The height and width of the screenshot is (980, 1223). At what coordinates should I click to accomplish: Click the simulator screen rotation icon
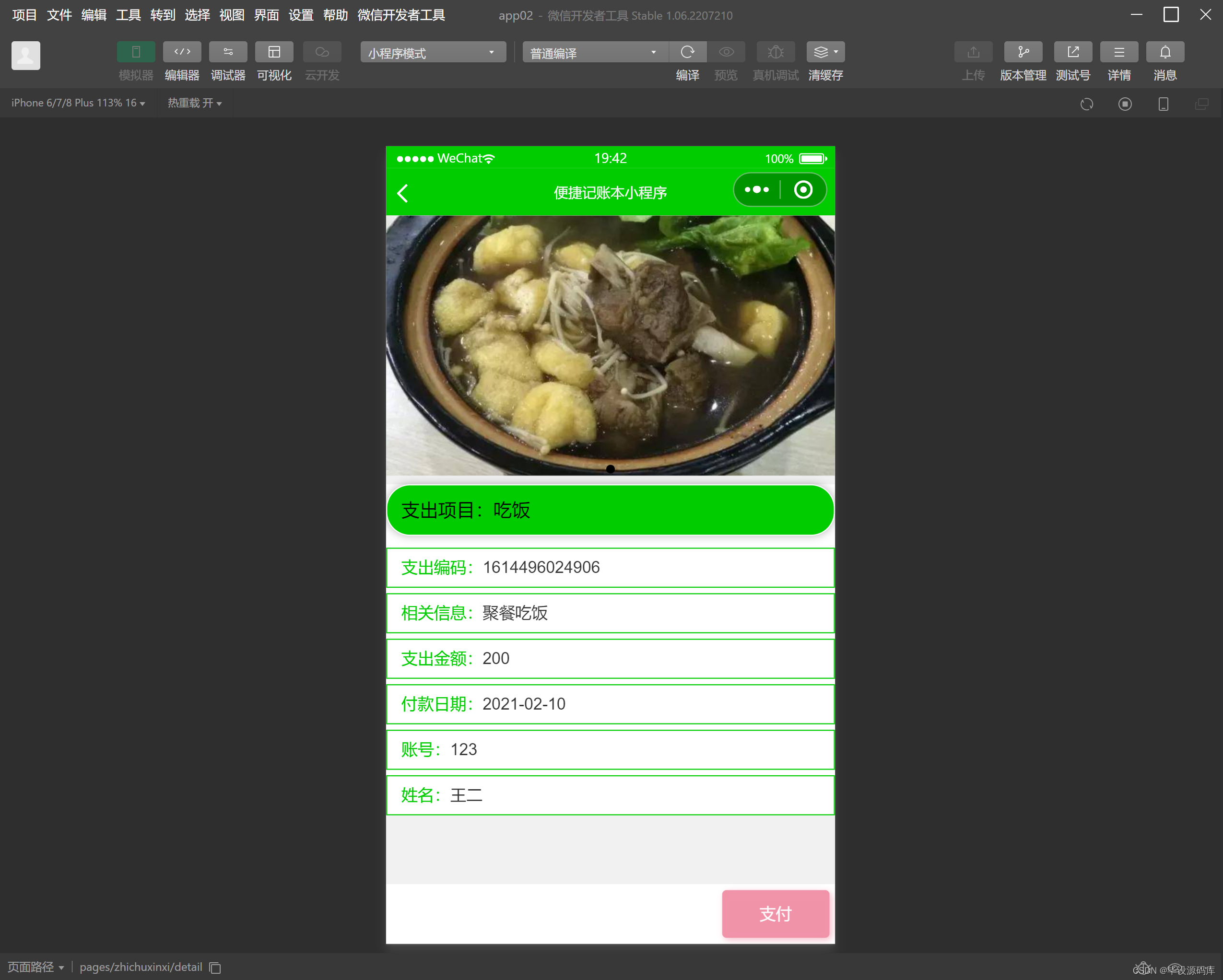(1086, 104)
